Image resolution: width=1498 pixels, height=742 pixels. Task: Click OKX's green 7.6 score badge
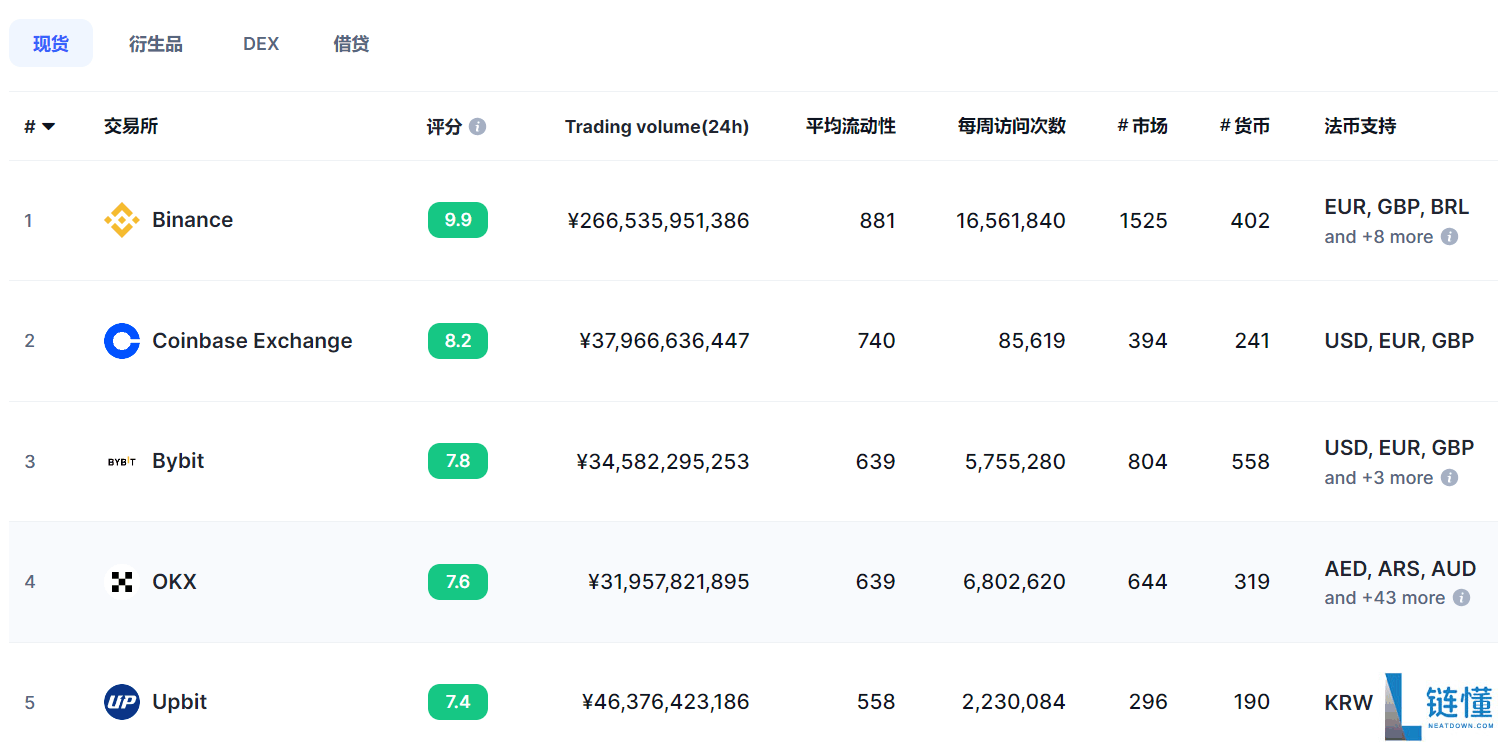[458, 582]
